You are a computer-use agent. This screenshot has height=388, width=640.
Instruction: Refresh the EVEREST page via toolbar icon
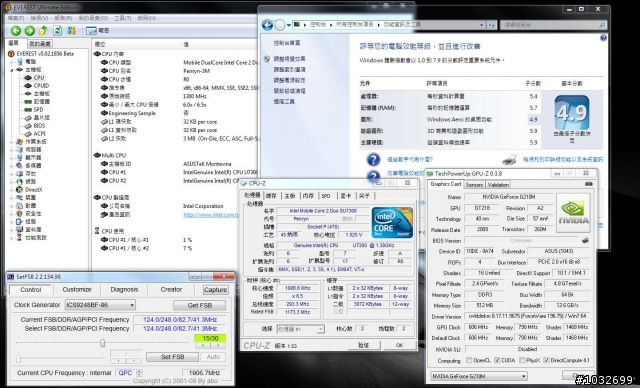pos(58,31)
